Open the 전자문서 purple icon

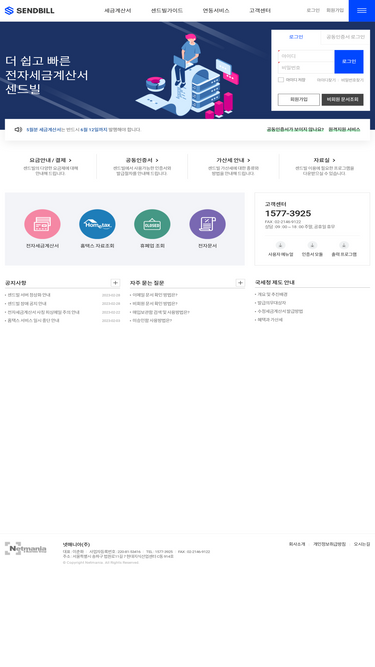click(207, 224)
